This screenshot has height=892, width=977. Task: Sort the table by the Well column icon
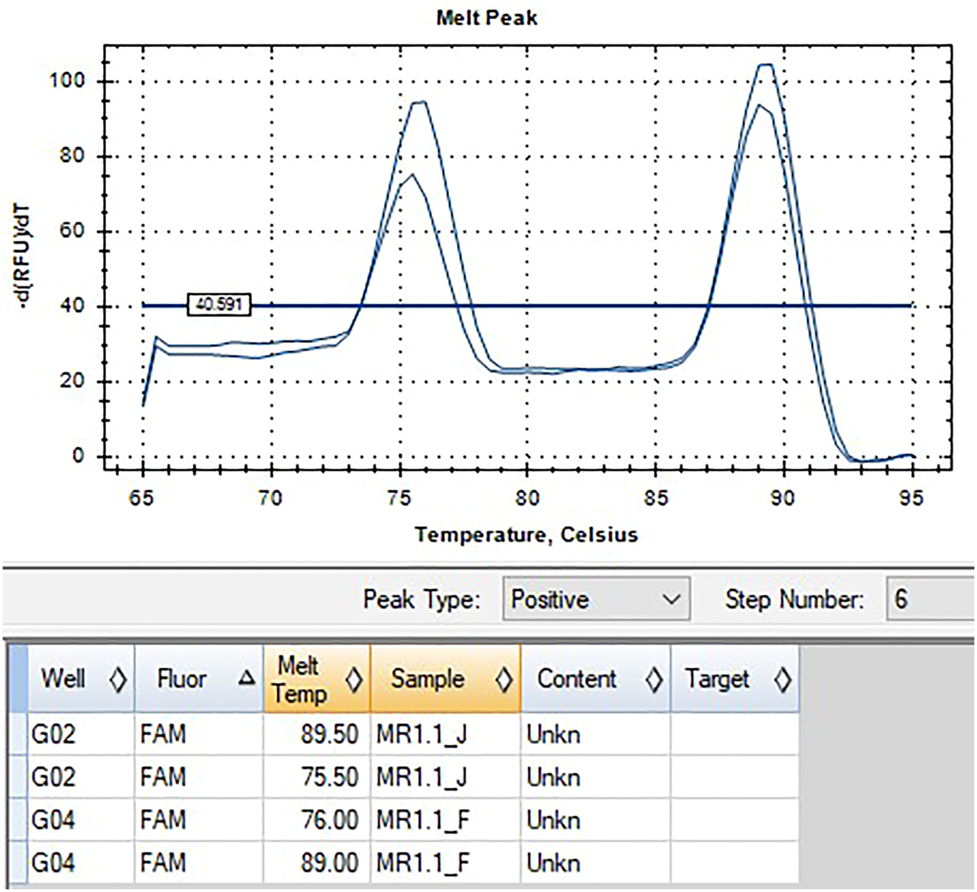point(117,679)
